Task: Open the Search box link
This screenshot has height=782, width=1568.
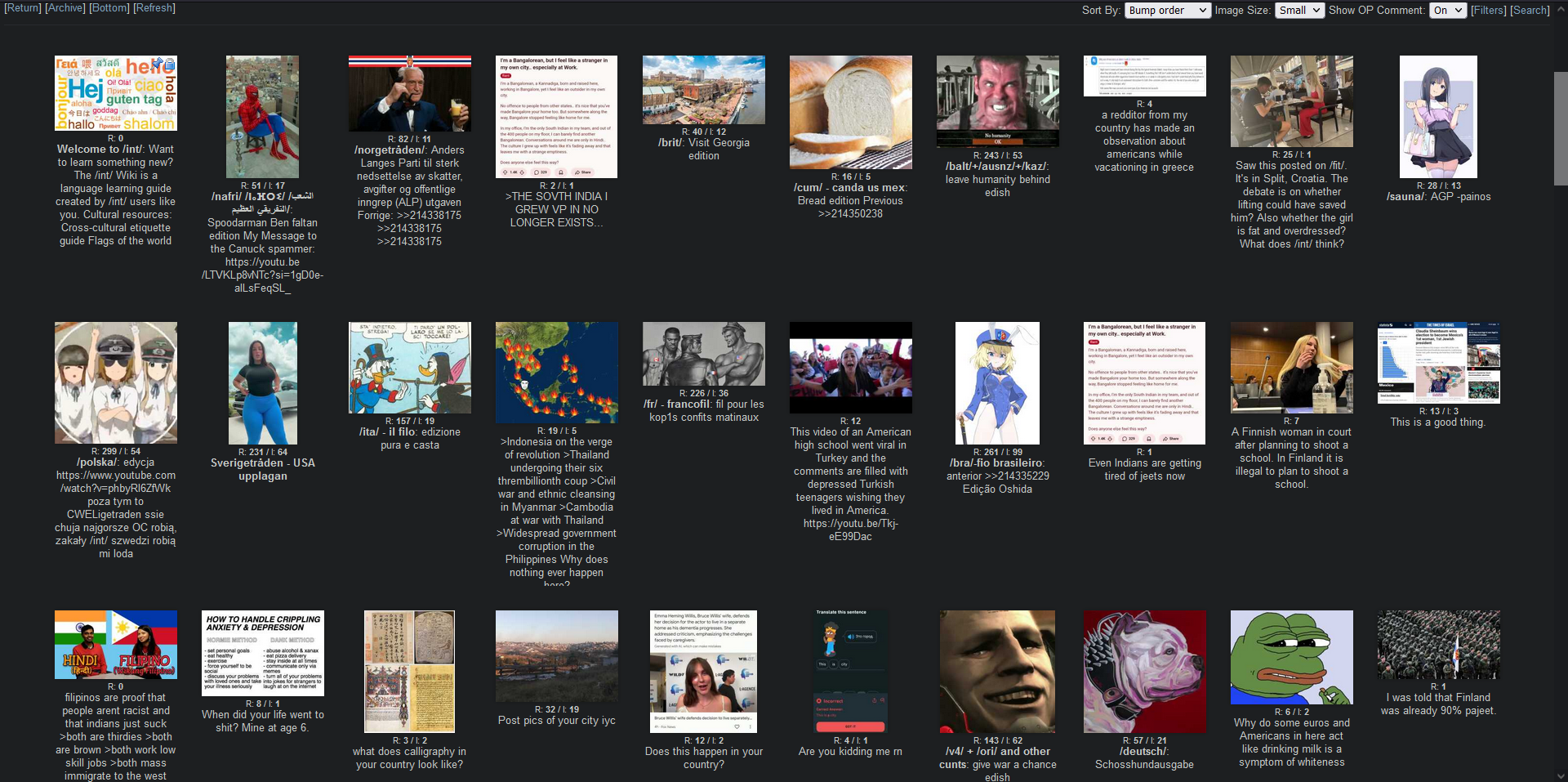Action: coord(1530,11)
